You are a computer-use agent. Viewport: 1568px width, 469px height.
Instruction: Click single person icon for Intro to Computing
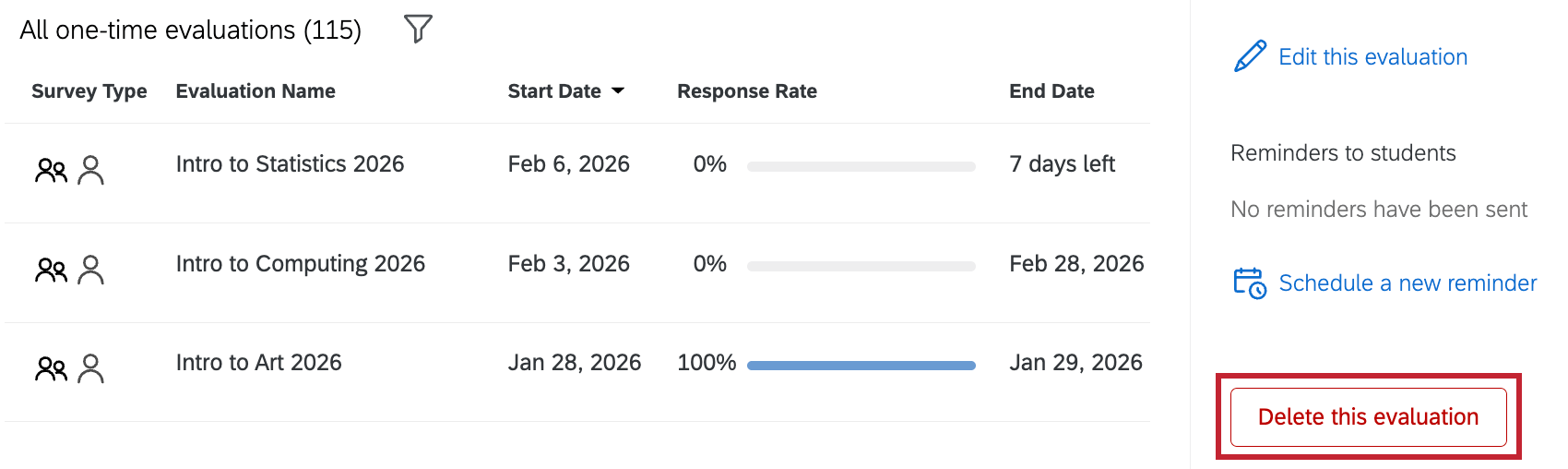coord(90,270)
